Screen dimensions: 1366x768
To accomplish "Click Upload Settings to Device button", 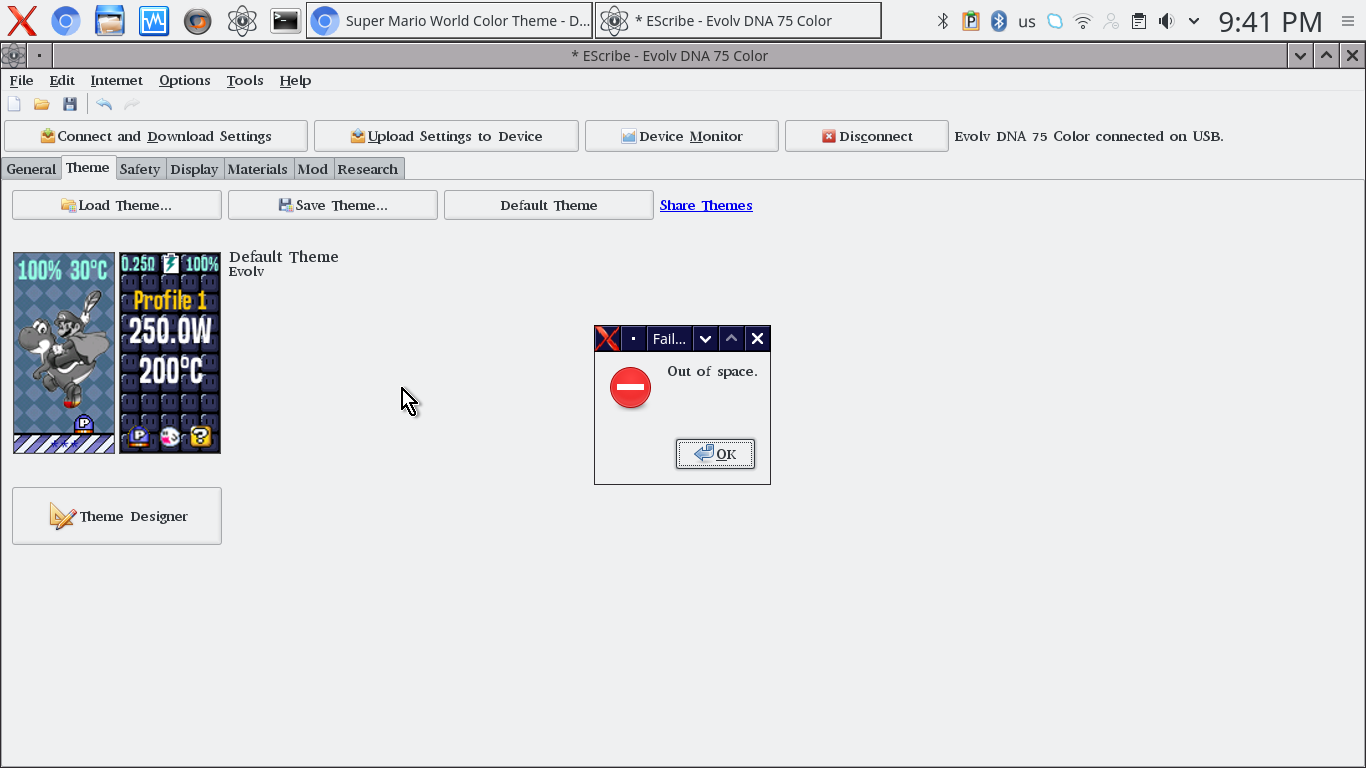I will (446, 136).
